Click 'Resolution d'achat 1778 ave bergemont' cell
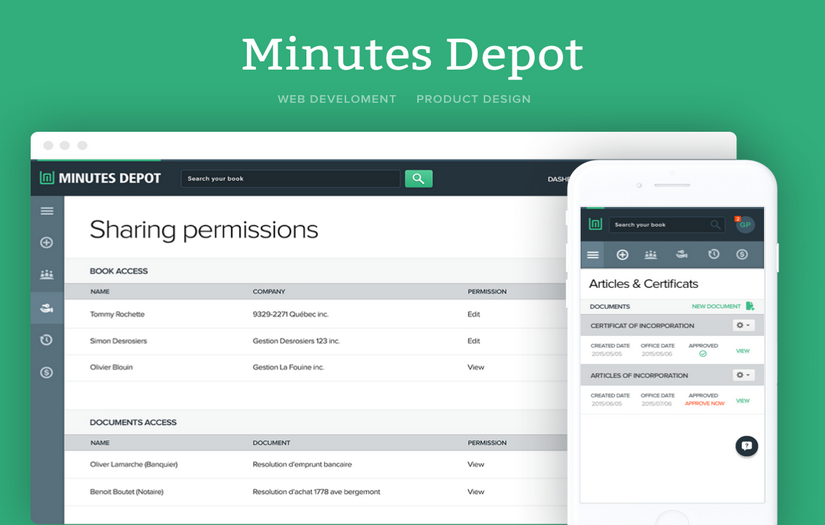Screen dimensions: 825x525 pyautogui.click(x=316, y=492)
